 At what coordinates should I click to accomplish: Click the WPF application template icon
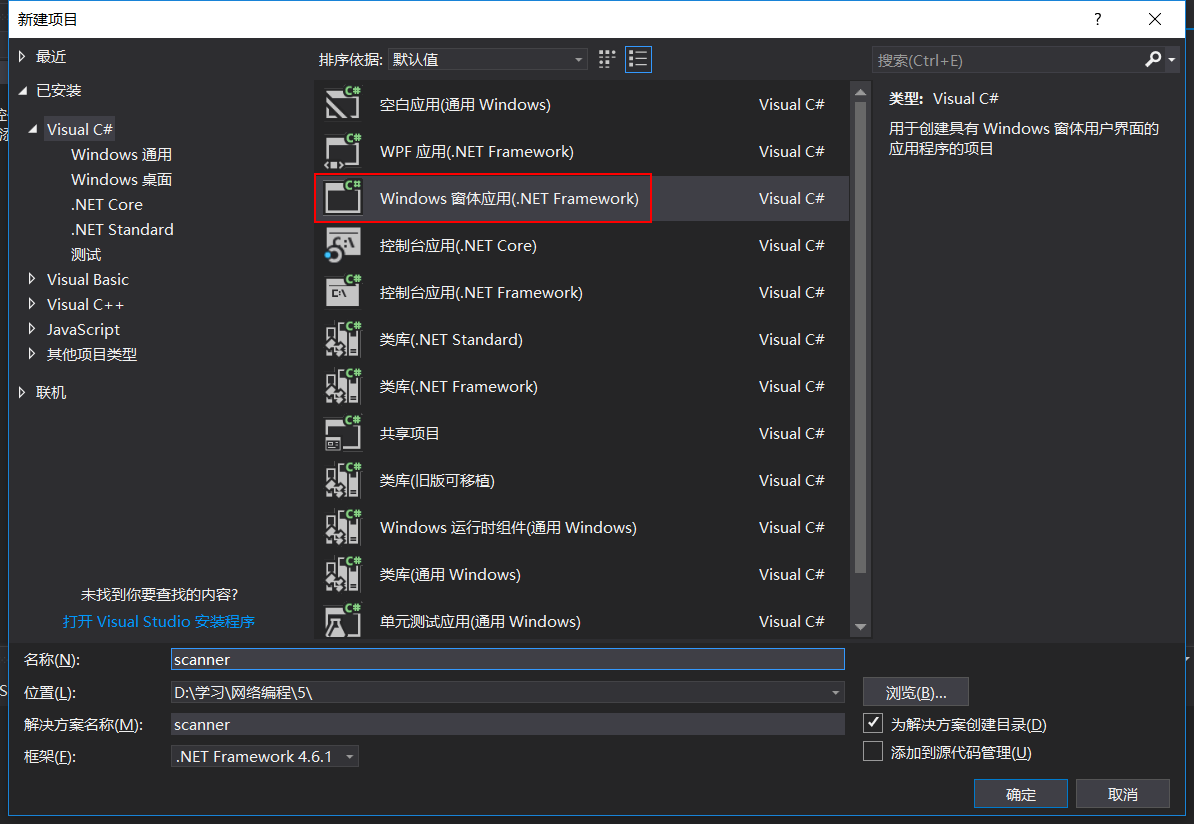point(343,151)
